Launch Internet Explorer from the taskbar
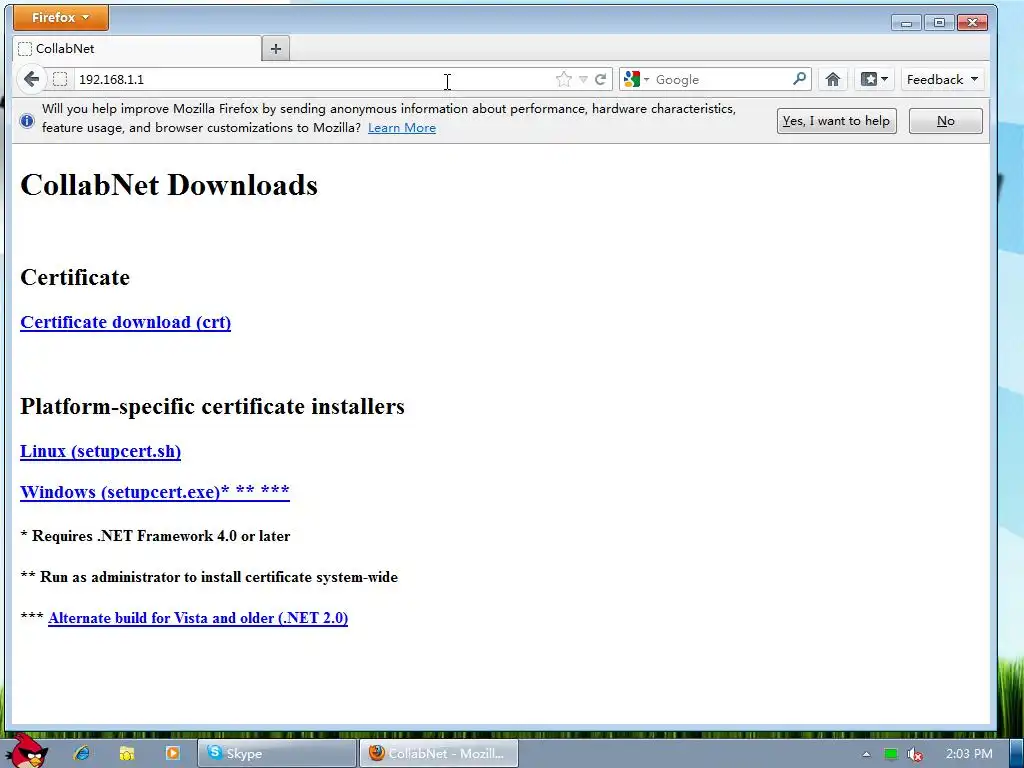This screenshot has height=768, width=1024. point(82,753)
